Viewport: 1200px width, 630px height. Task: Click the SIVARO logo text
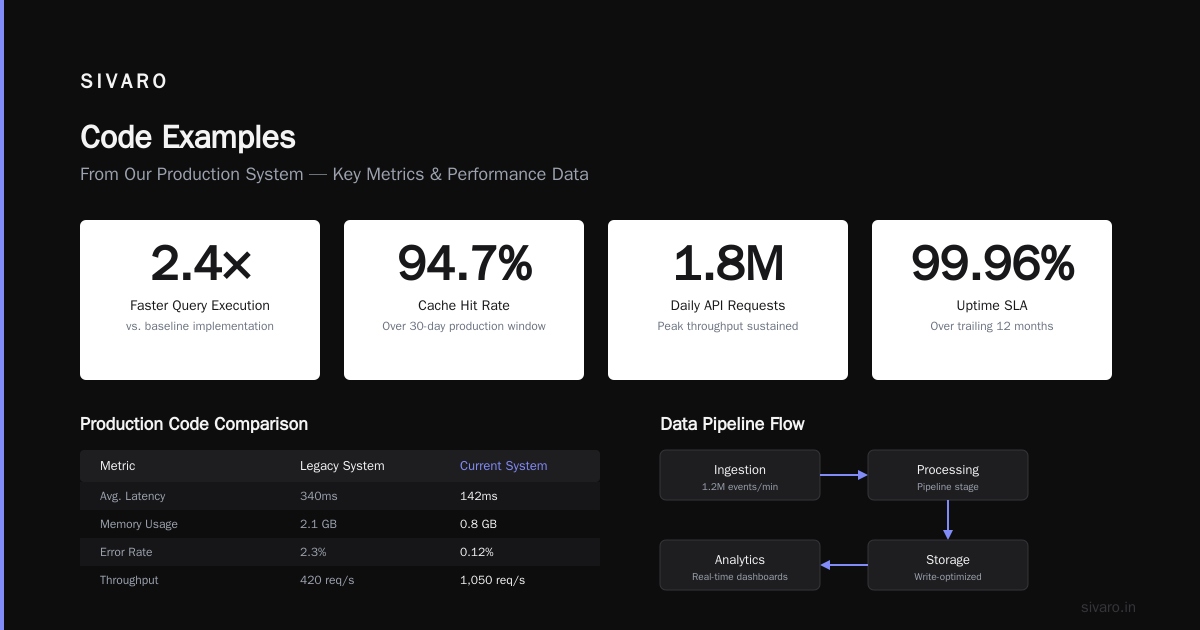tap(124, 82)
